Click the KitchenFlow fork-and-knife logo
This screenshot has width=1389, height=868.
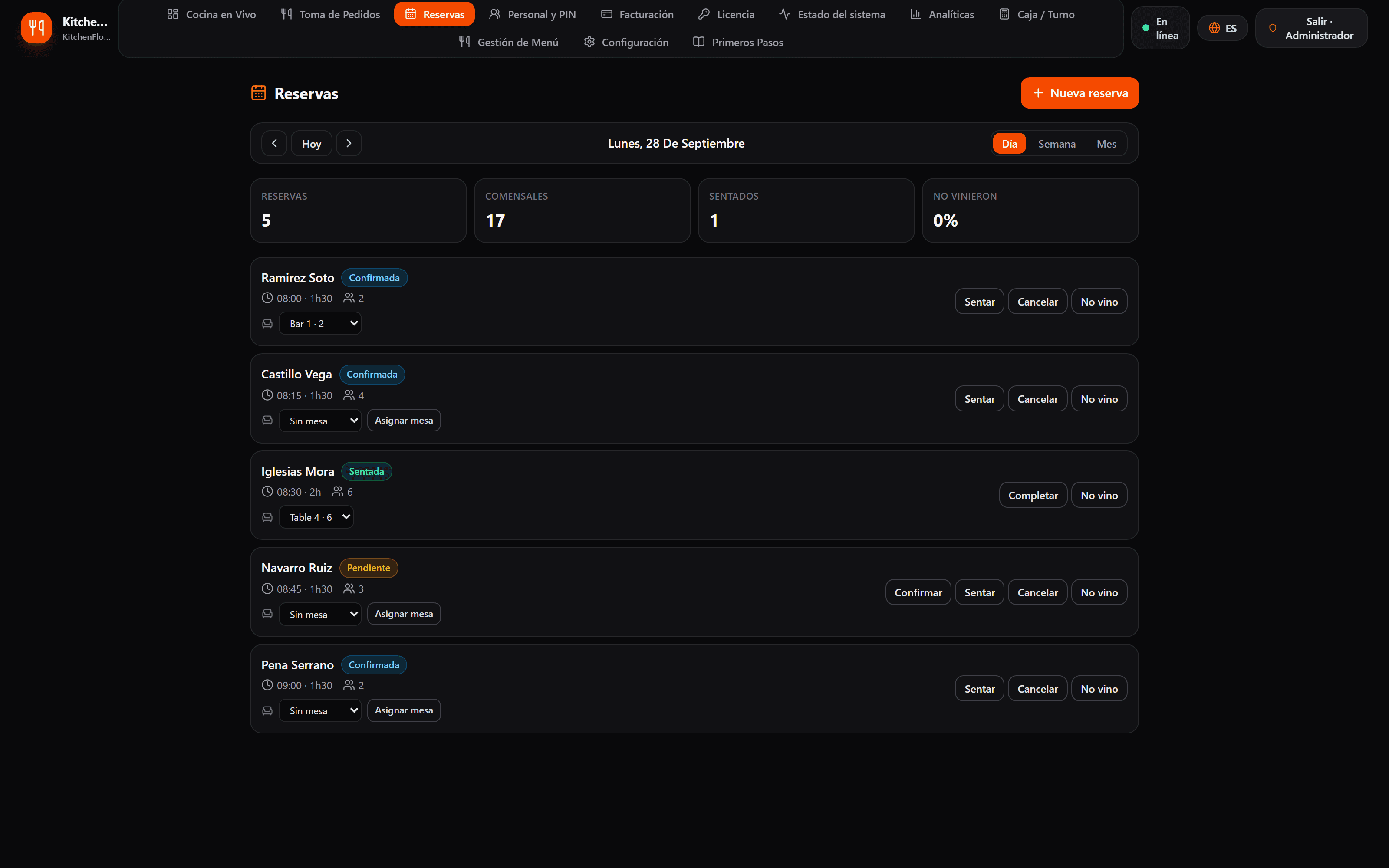[36, 27]
